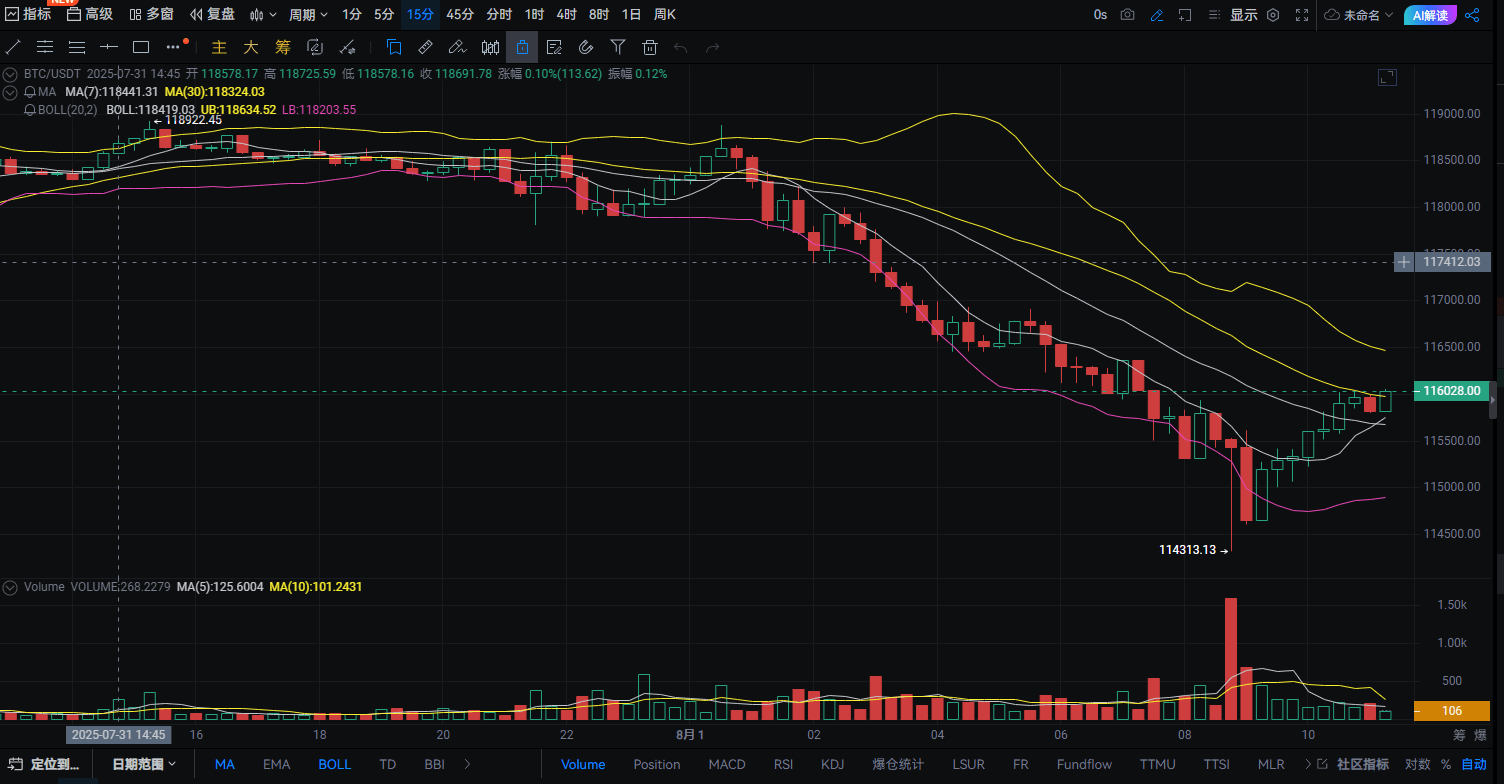Select the ruler measure tool

(425, 47)
